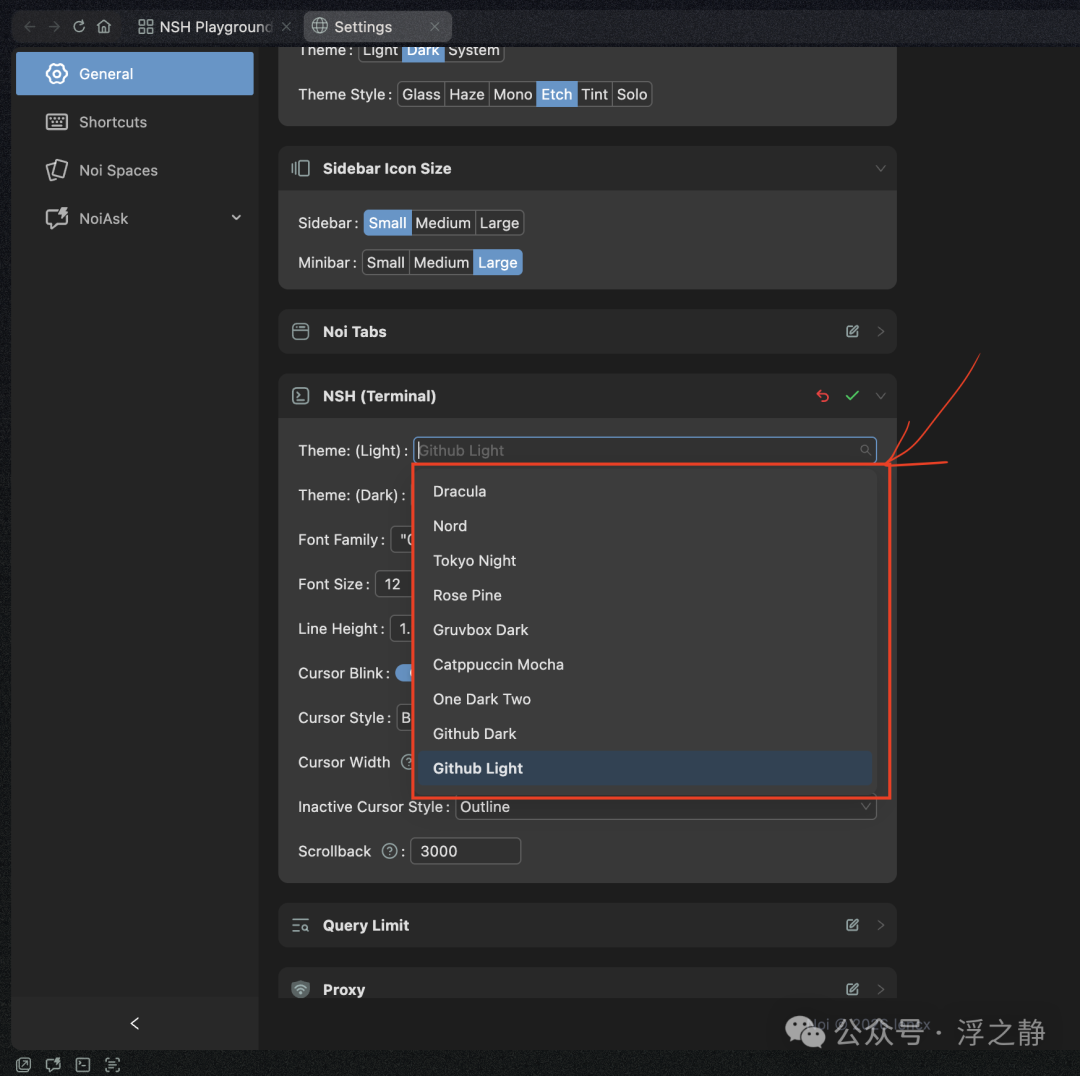Open General settings in sidebar
Viewport: 1080px width, 1076px height.
pos(135,74)
